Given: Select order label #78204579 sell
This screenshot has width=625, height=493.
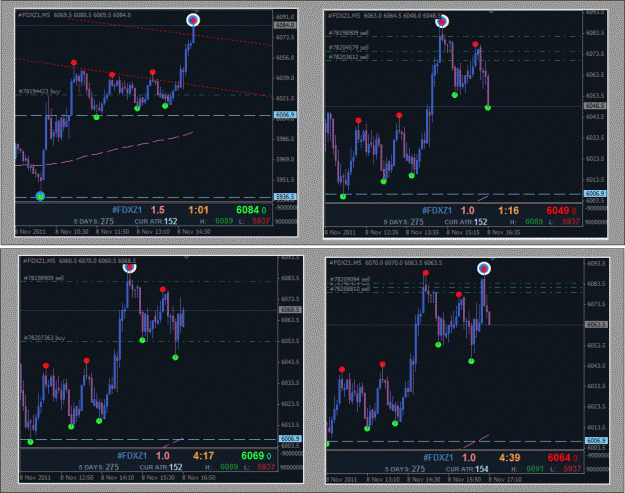Looking at the screenshot, I should tap(348, 48).
